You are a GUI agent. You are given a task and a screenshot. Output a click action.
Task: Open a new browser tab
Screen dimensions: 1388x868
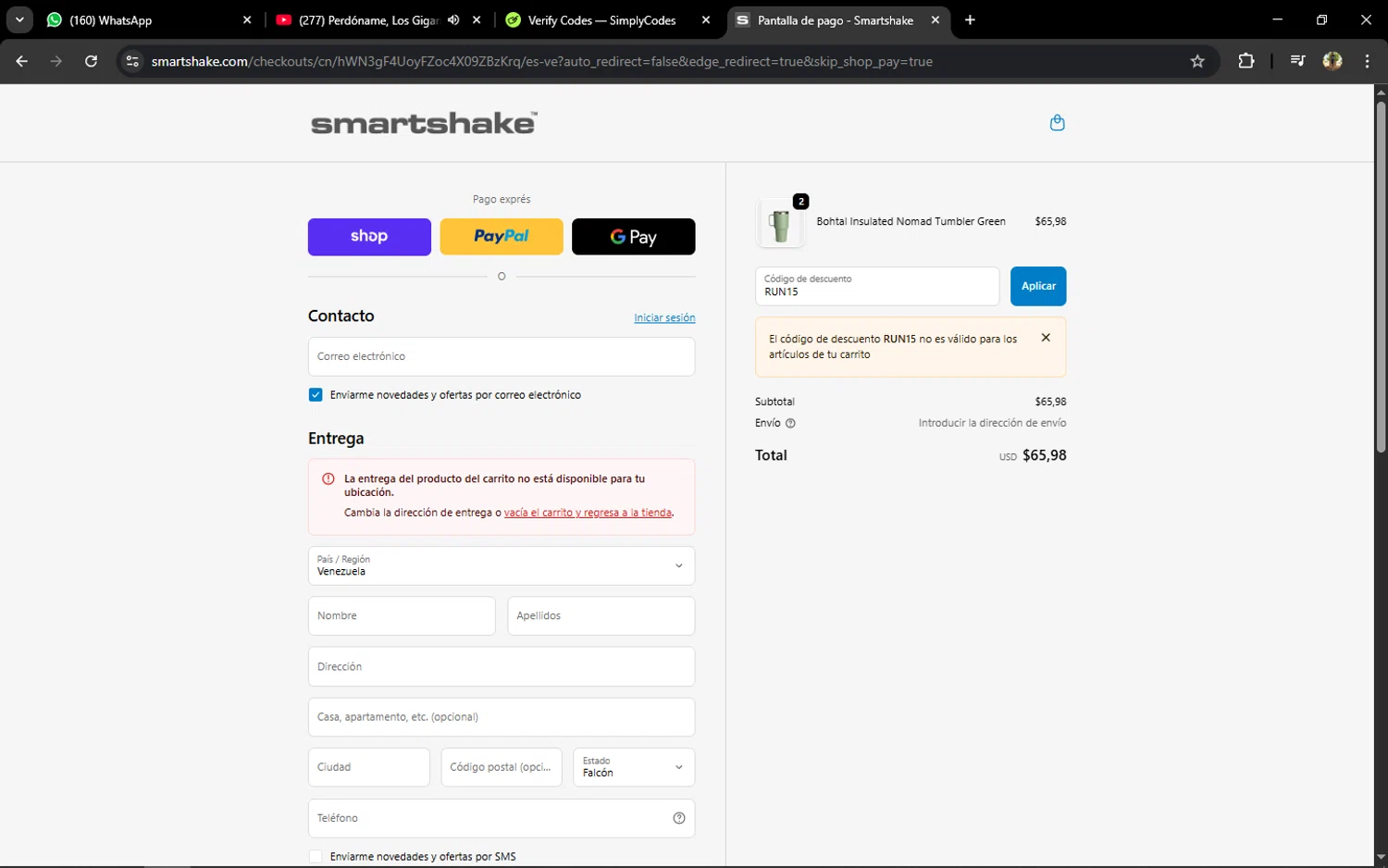tap(970, 20)
